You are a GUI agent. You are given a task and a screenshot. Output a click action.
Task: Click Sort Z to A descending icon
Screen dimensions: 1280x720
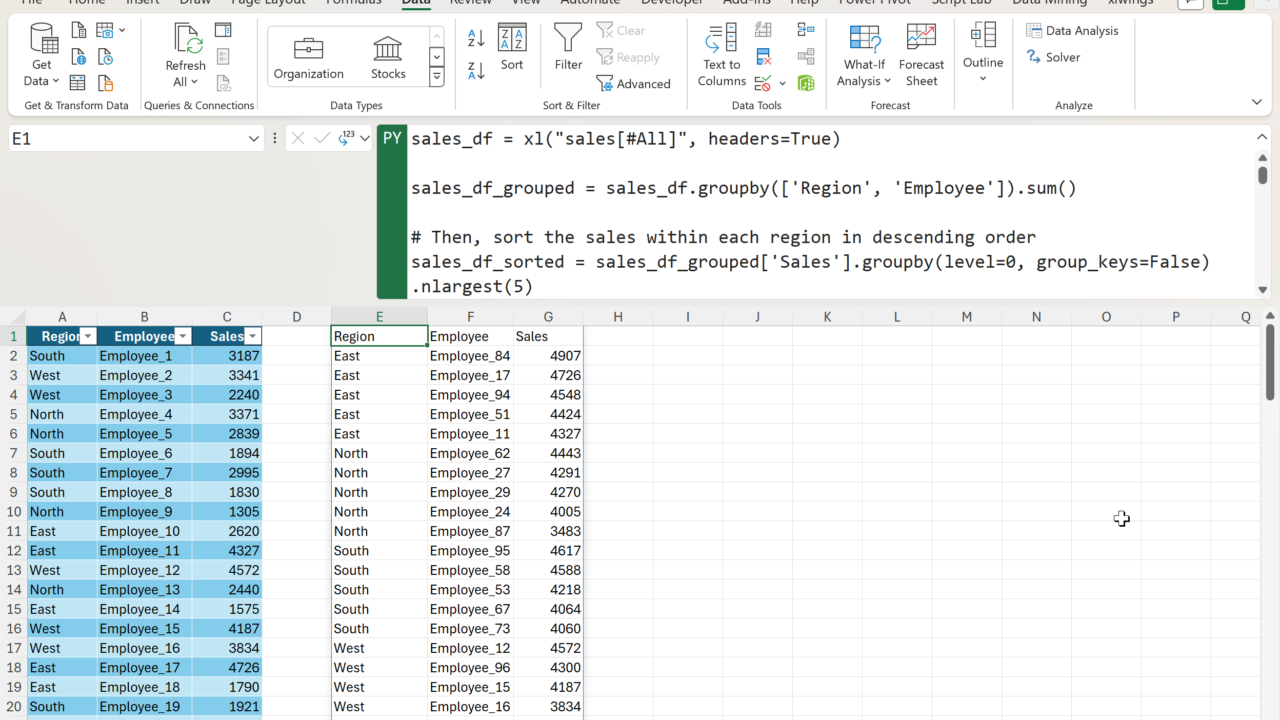476,70
